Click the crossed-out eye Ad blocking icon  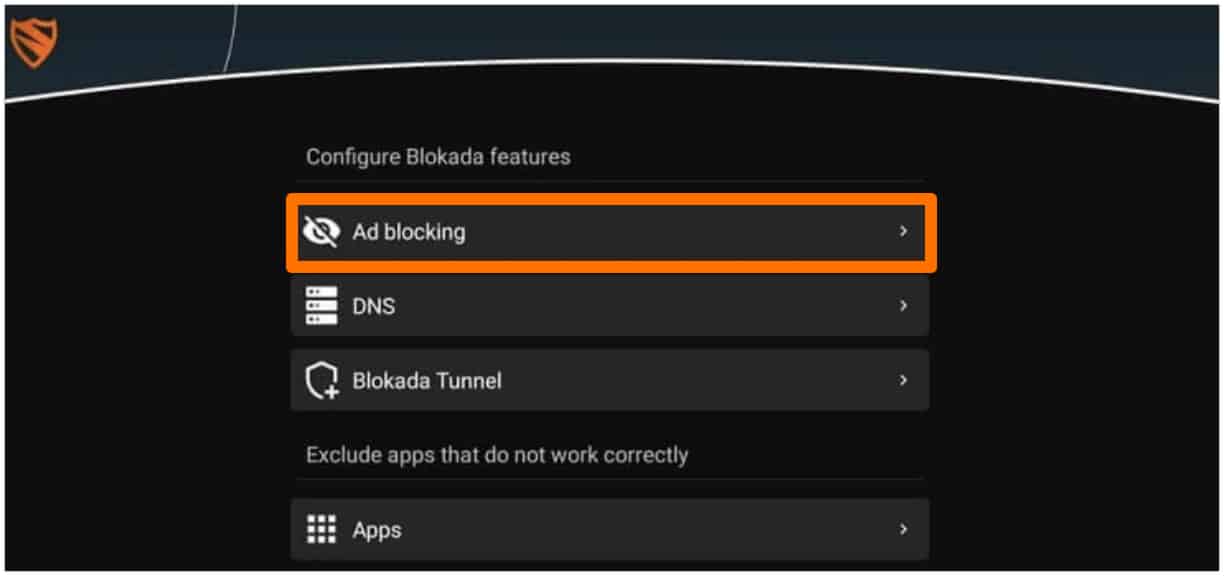[x=321, y=232]
